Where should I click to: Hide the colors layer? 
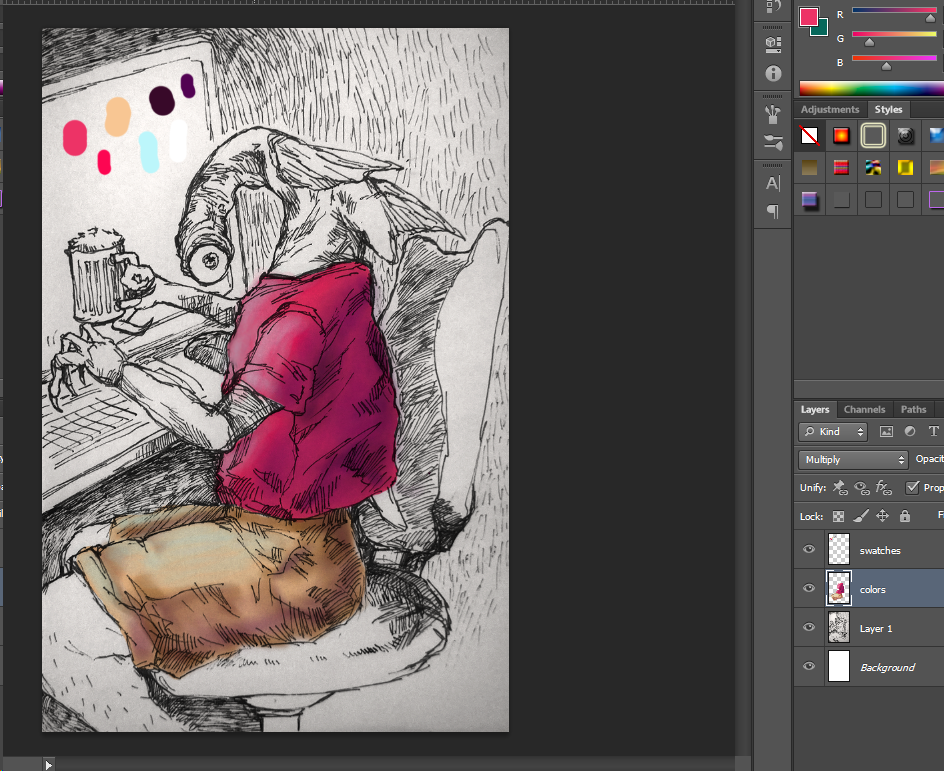(x=809, y=589)
